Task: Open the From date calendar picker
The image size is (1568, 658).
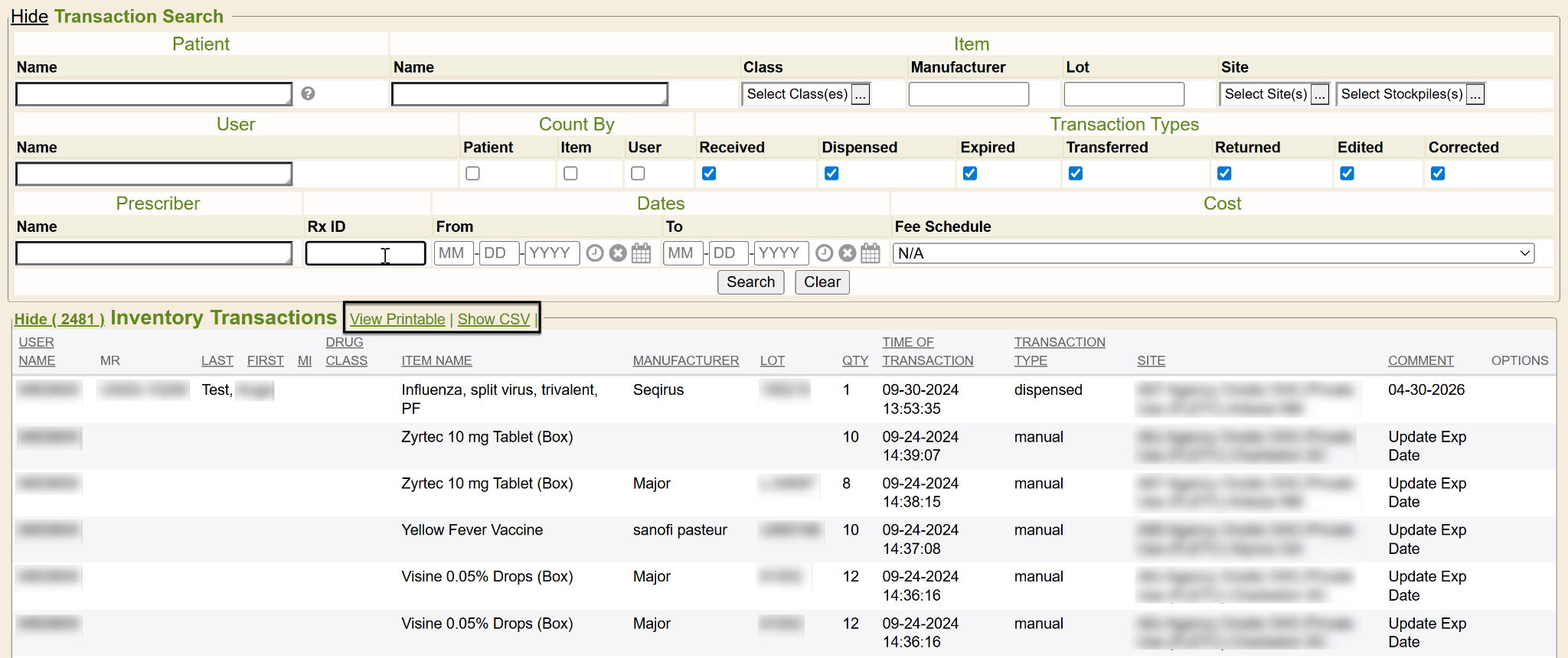Action: pos(642,253)
